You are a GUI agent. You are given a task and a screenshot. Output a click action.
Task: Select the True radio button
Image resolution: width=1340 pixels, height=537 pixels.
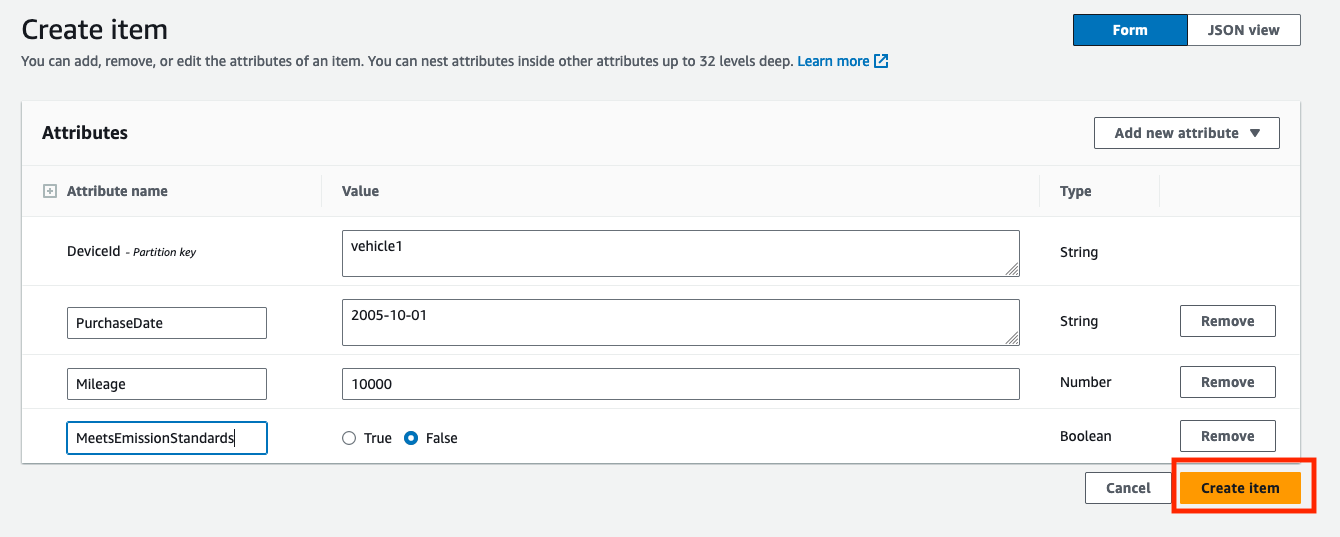coord(349,438)
